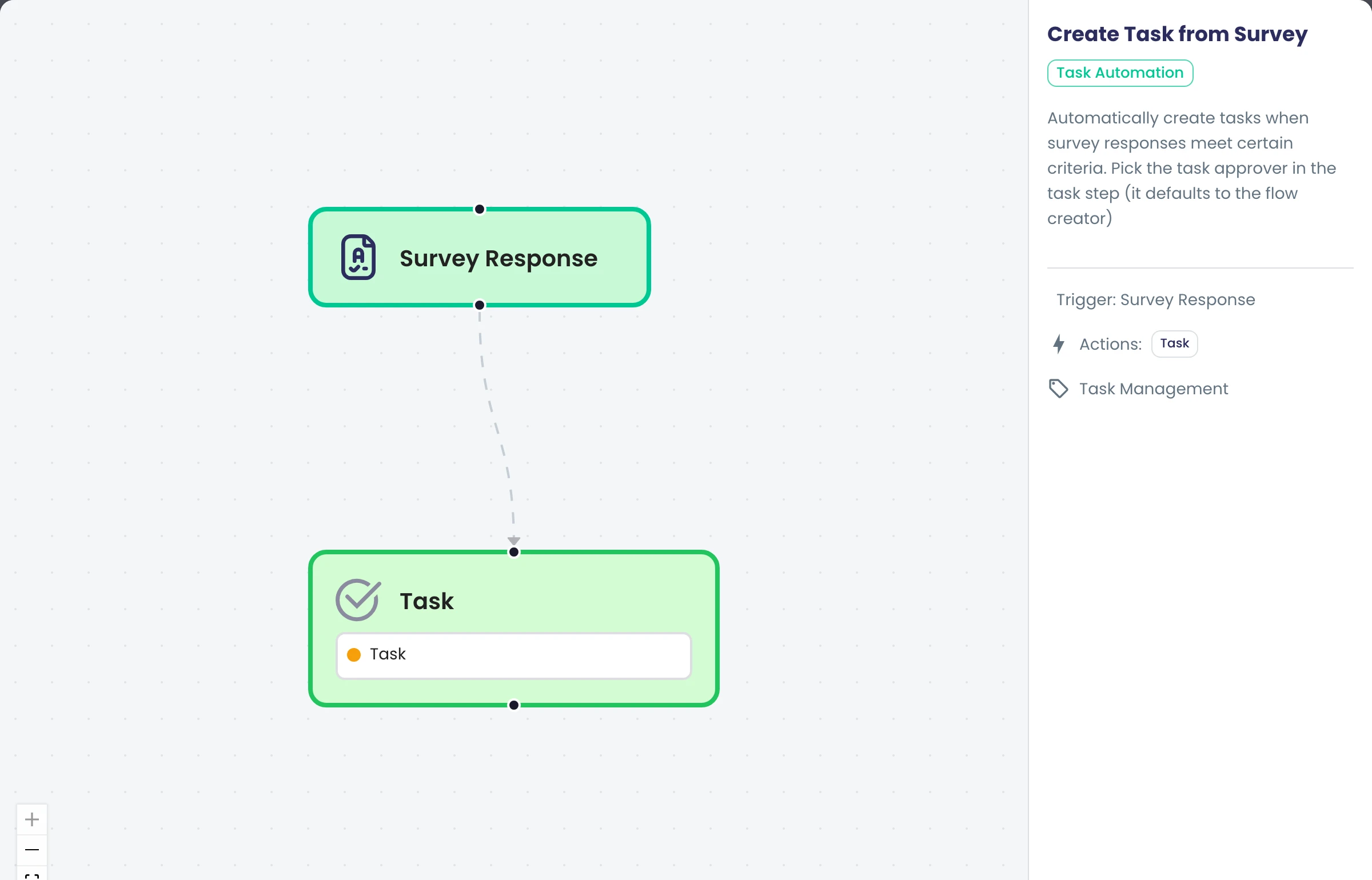Image resolution: width=1372 pixels, height=880 pixels.
Task: Click the orange dot in Task row
Action: coord(354,655)
